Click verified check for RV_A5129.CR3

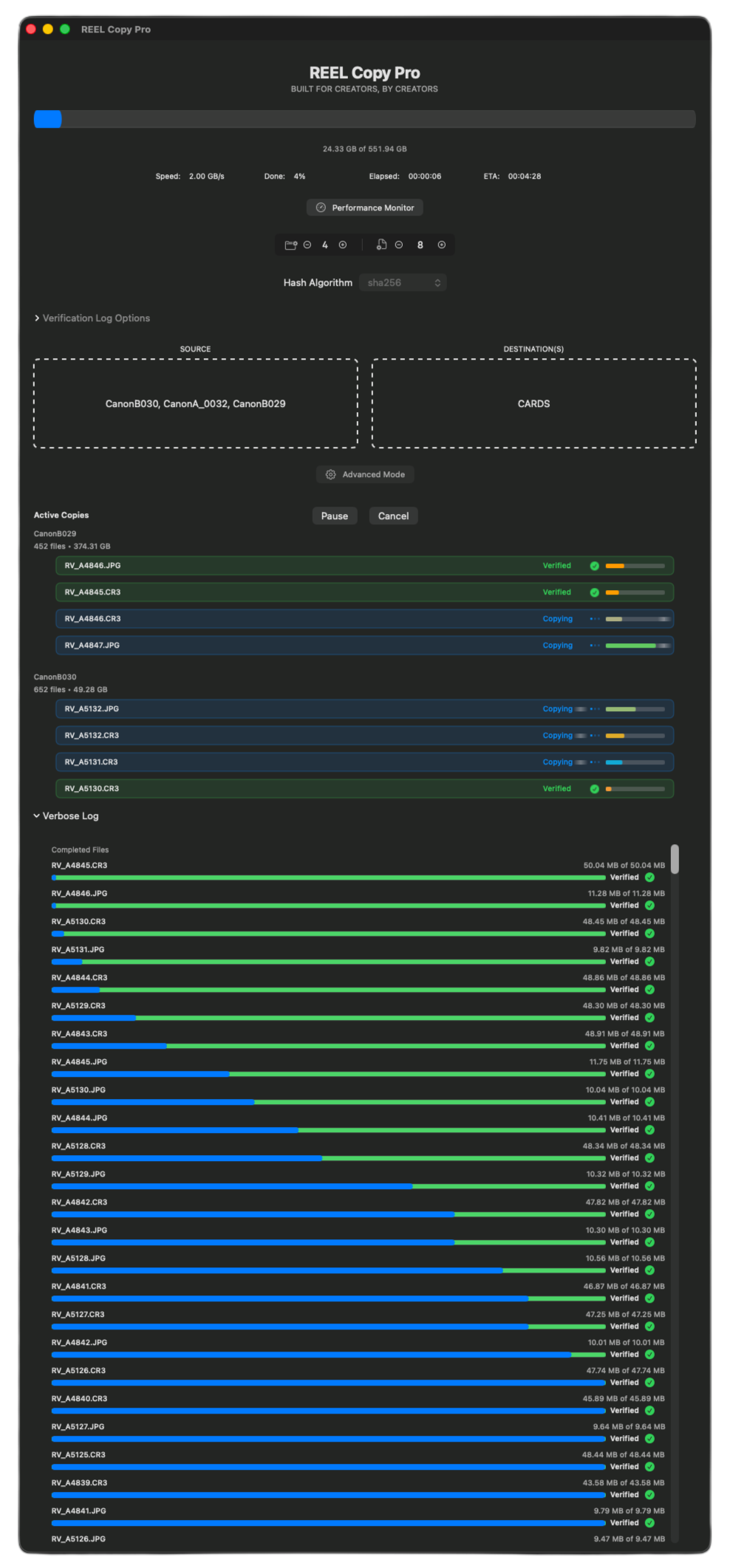[x=650, y=1018]
